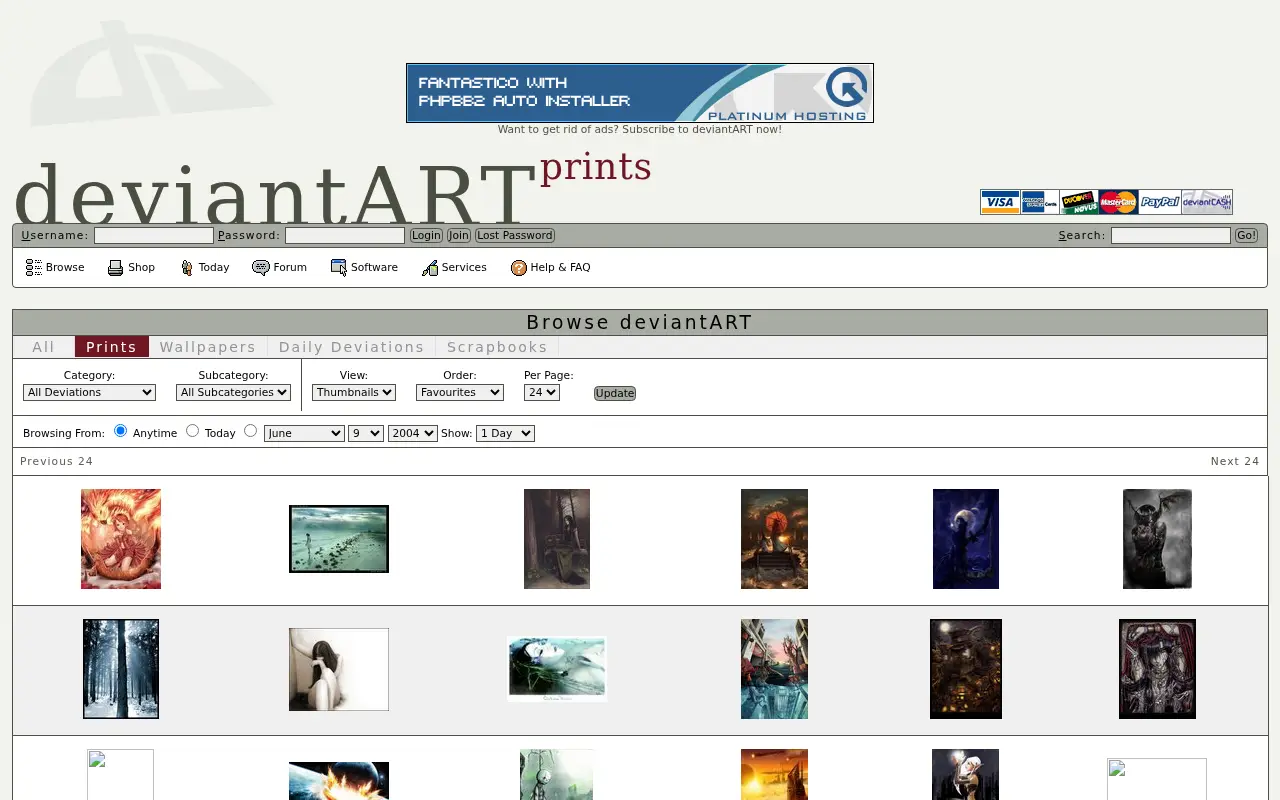Viewport: 1280px width, 800px height.
Task: Click the PayPal payment icon
Action: tap(1159, 202)
